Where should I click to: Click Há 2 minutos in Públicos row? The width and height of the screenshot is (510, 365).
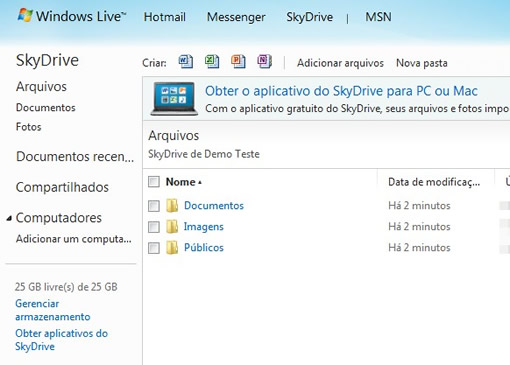[419, 248]
